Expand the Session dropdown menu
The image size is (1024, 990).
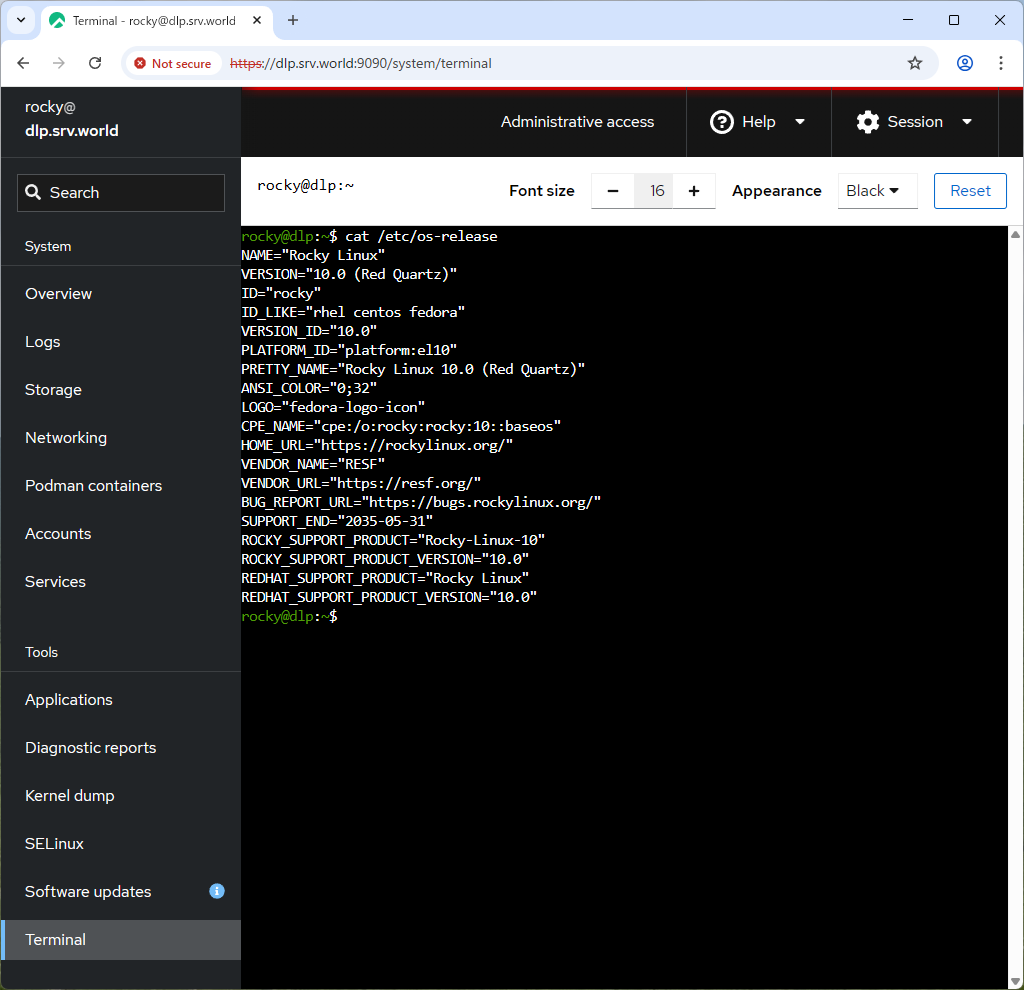click(x=966, y=122)
